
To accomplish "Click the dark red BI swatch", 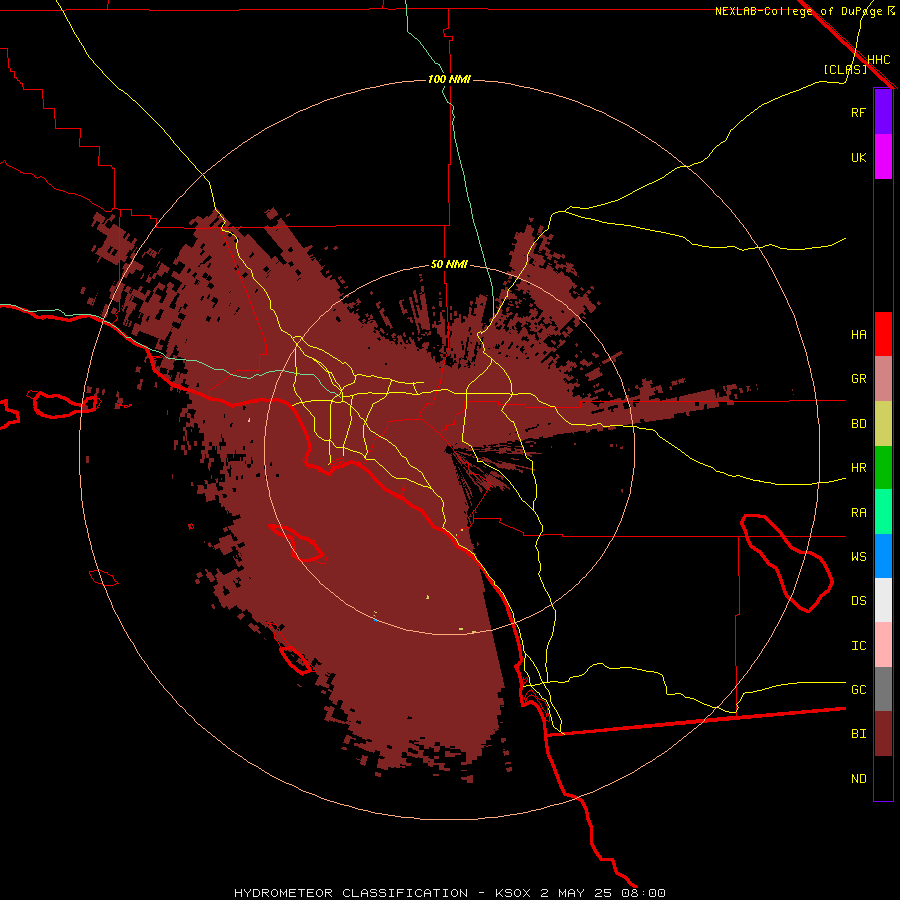I will coord(883,734).
